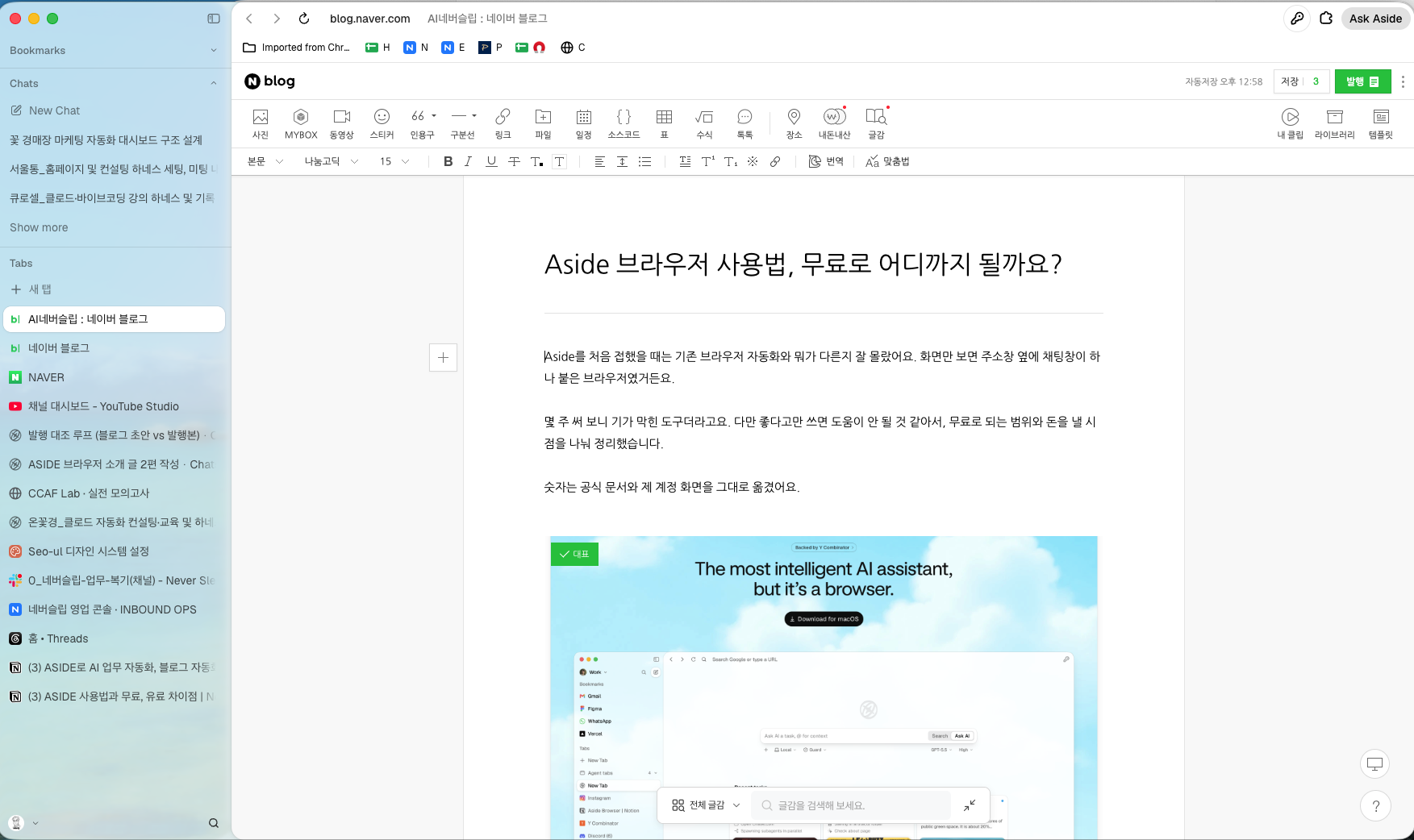Open the 글감 material search
1414x840 pixels.
(876, 123)
